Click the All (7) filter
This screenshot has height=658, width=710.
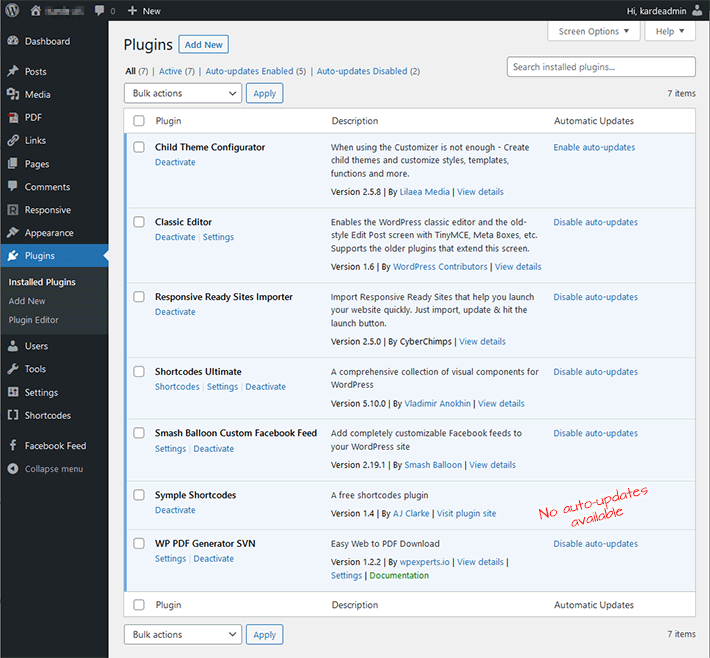136,71
